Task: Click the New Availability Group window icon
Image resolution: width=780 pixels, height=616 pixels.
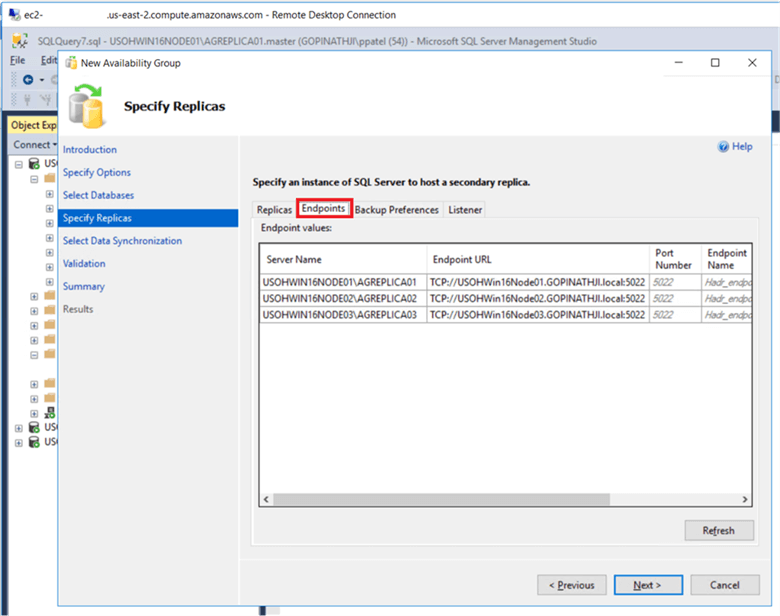Action: click(72, 63)
